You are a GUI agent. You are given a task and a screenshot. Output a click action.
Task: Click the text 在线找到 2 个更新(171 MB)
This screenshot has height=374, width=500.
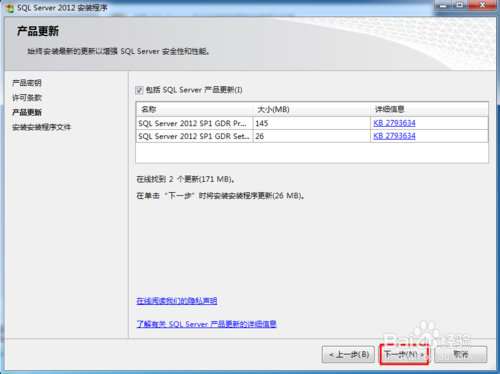[185, 179]
